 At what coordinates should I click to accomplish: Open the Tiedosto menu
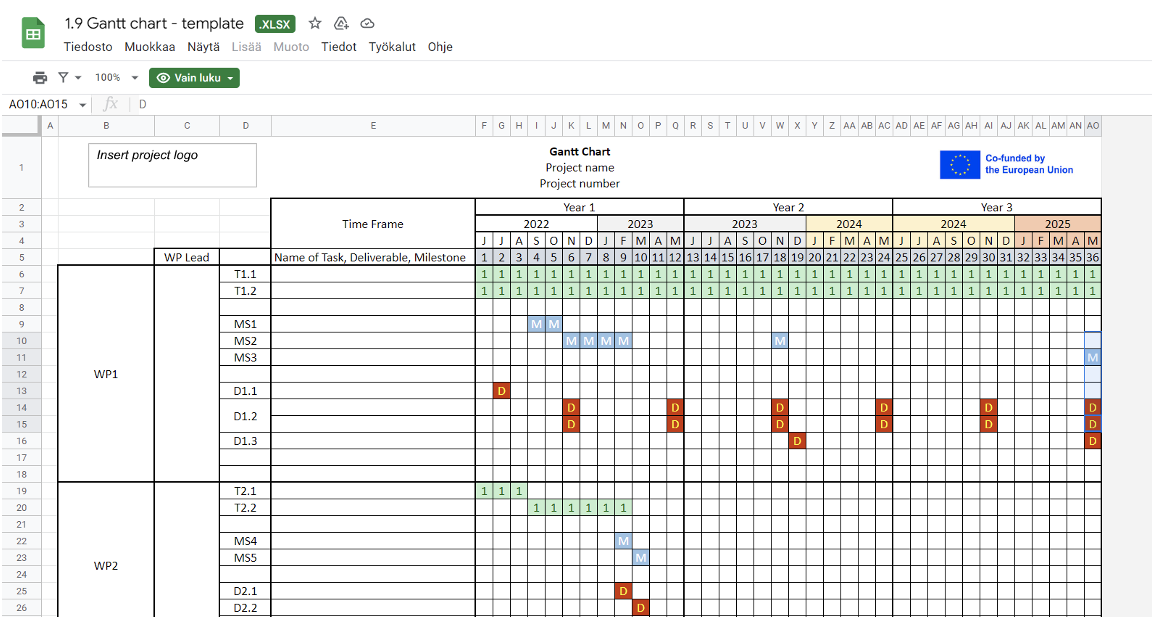[x=88, y=46]
